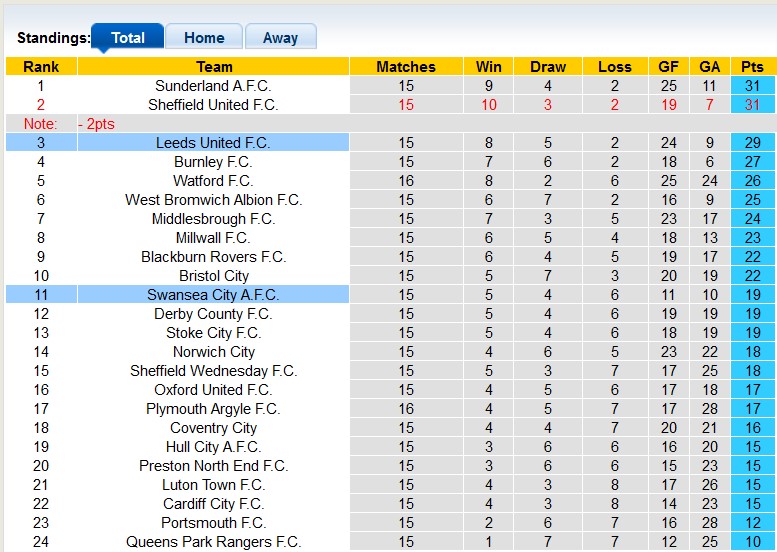Screen dimensions: 777x552
Task: Click Watford F.C. points cell showing 26
Action: (752, 181)
